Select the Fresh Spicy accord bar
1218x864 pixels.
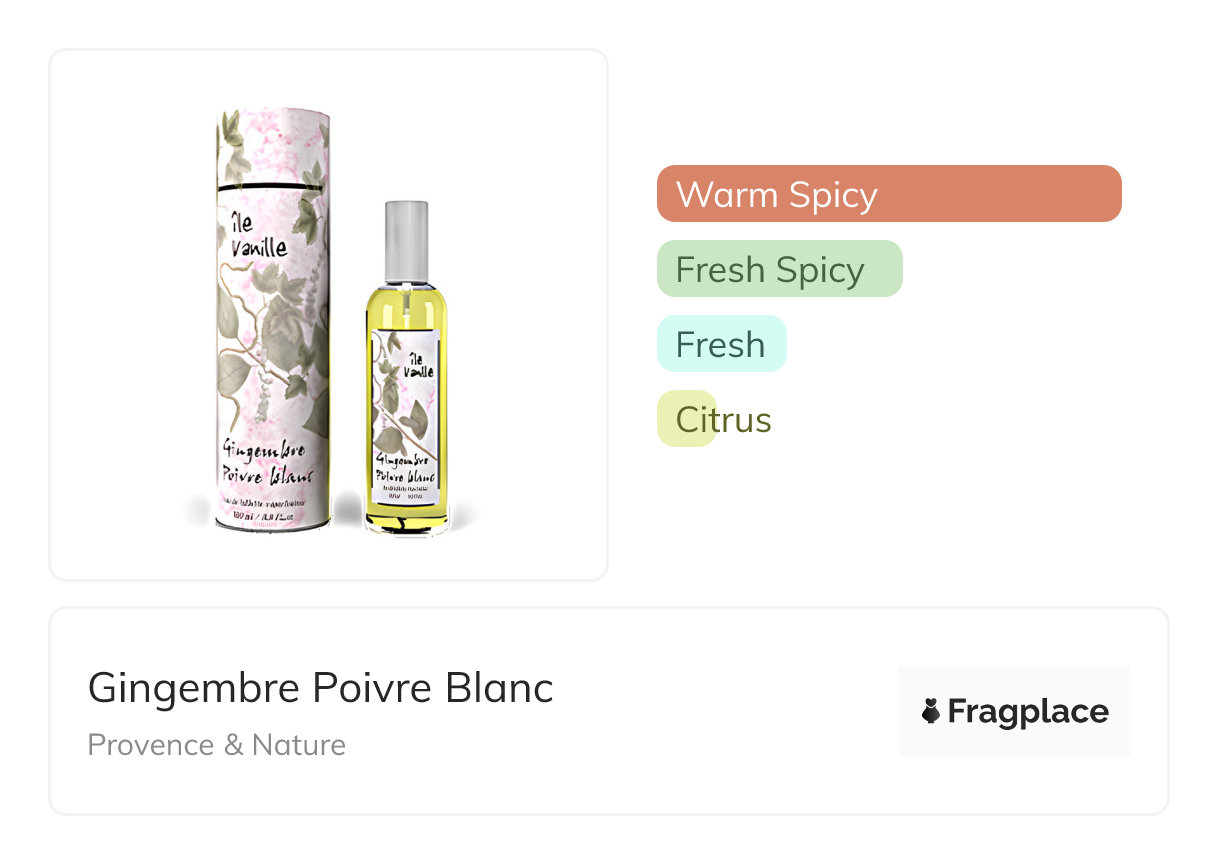(x=779, y=269)
